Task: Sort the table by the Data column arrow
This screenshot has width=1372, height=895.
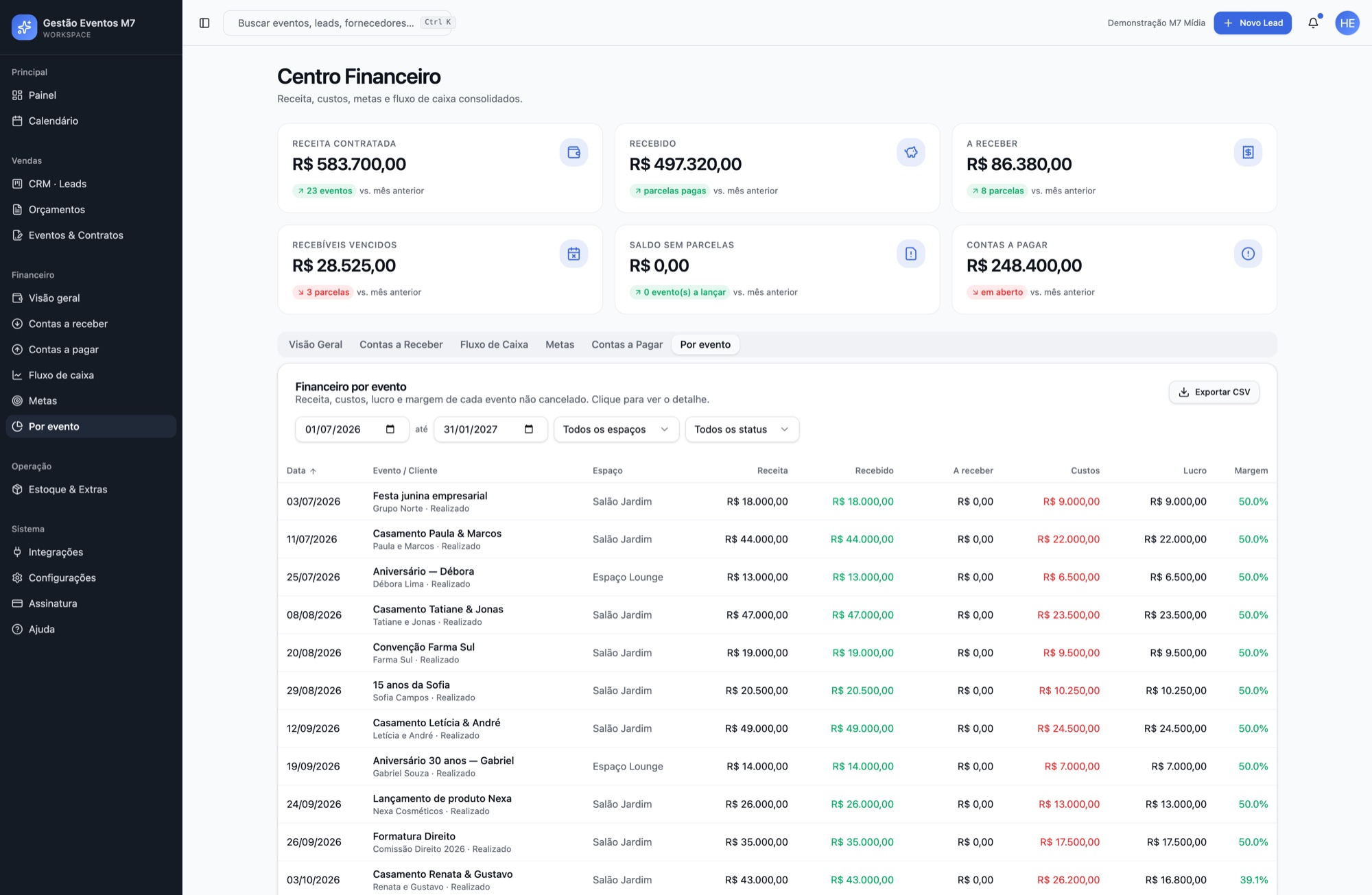Action: (313, 471)
